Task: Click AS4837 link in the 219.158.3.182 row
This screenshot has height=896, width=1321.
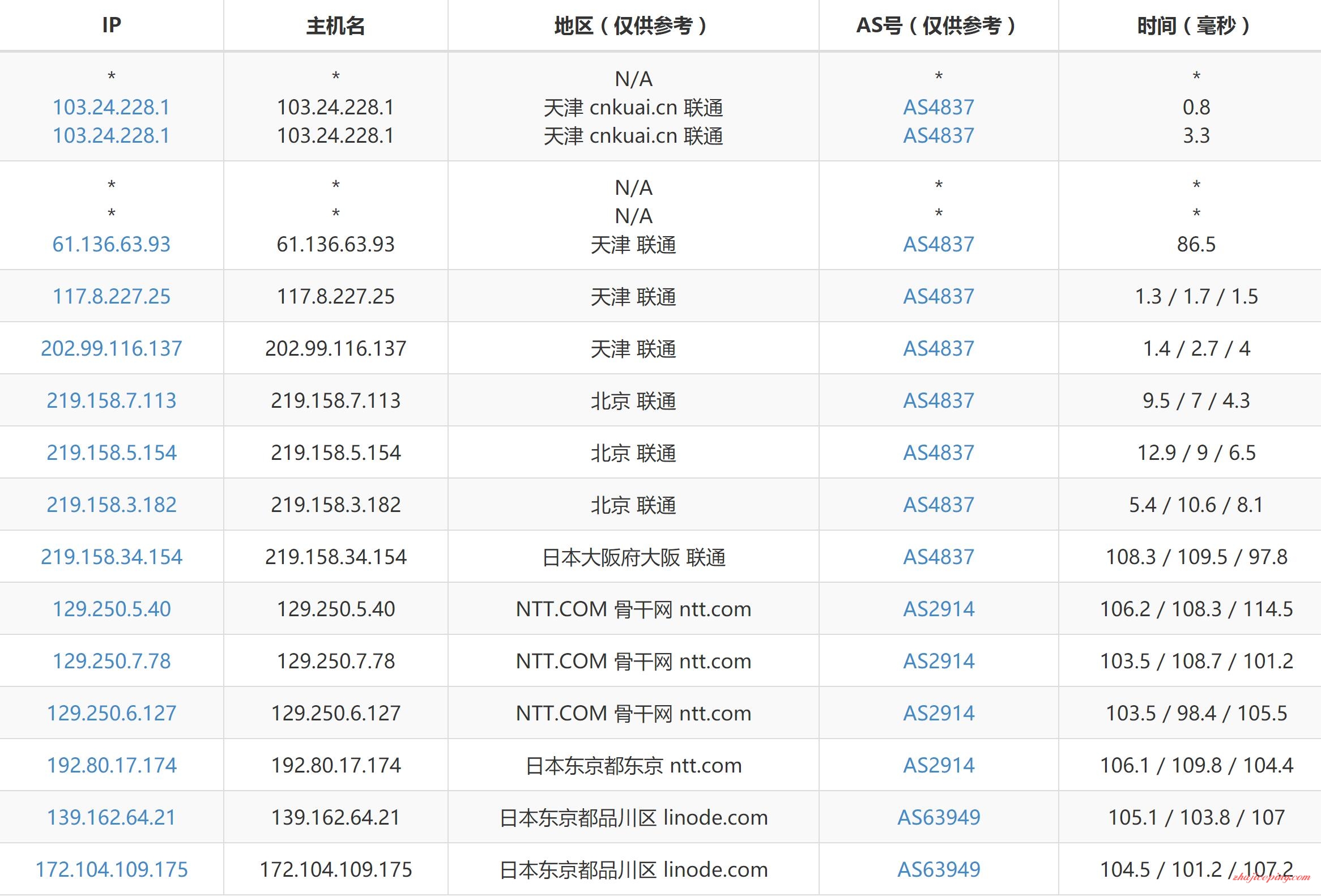Action: pyautogui.click(x=939, y=505)
